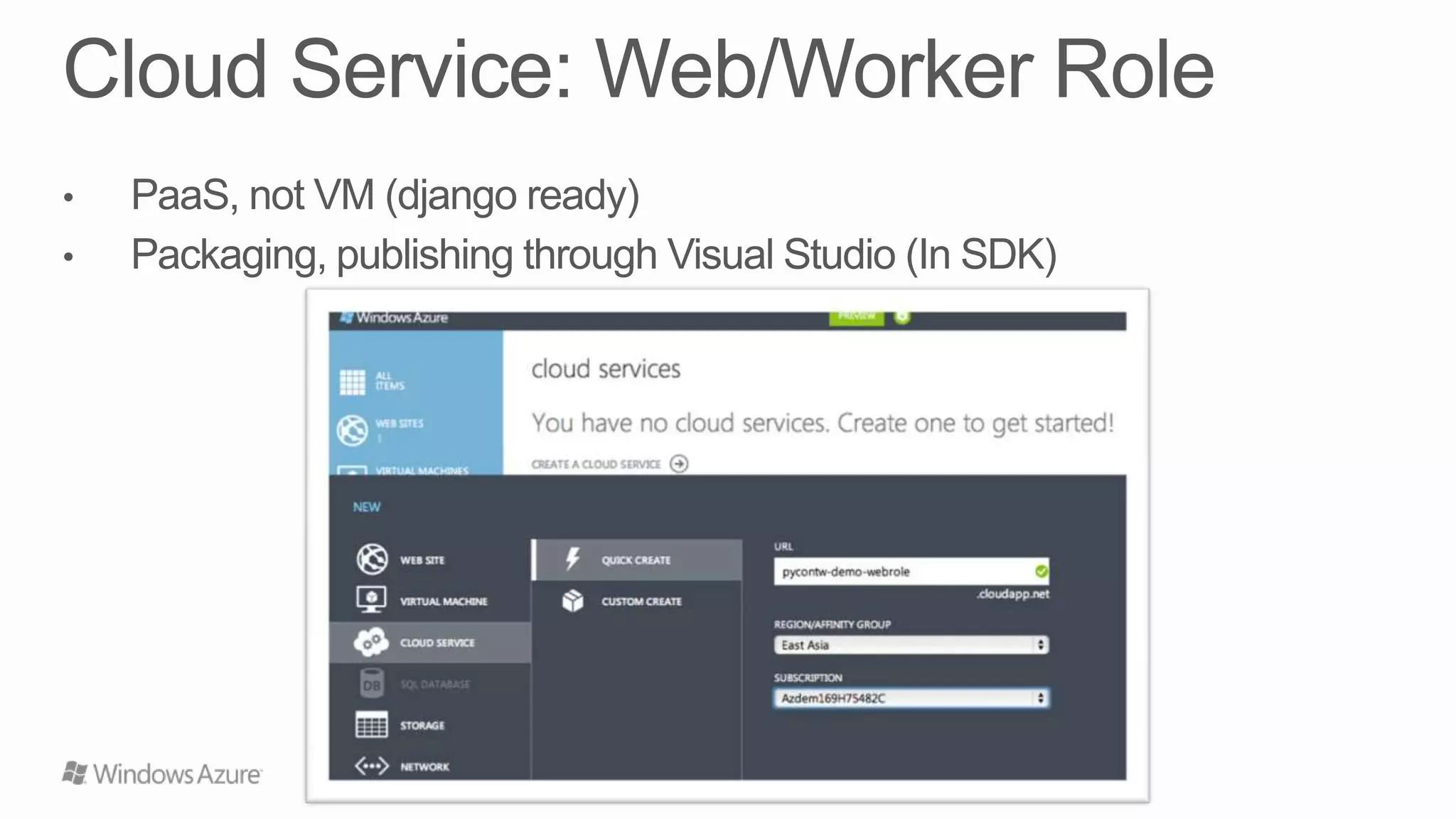Click the Quick Create lightning icon
Image resolution: width=1456 pixels, height=819 pixels.
(x=572, y=560)
